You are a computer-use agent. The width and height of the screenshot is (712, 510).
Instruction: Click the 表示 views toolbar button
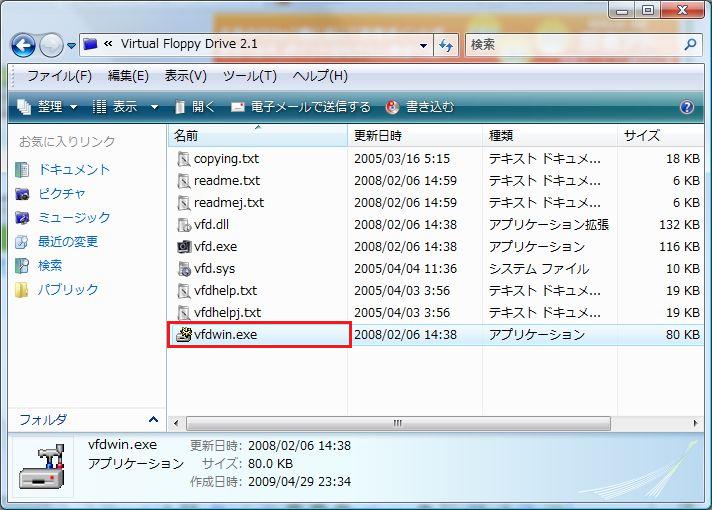coord(115,107)
